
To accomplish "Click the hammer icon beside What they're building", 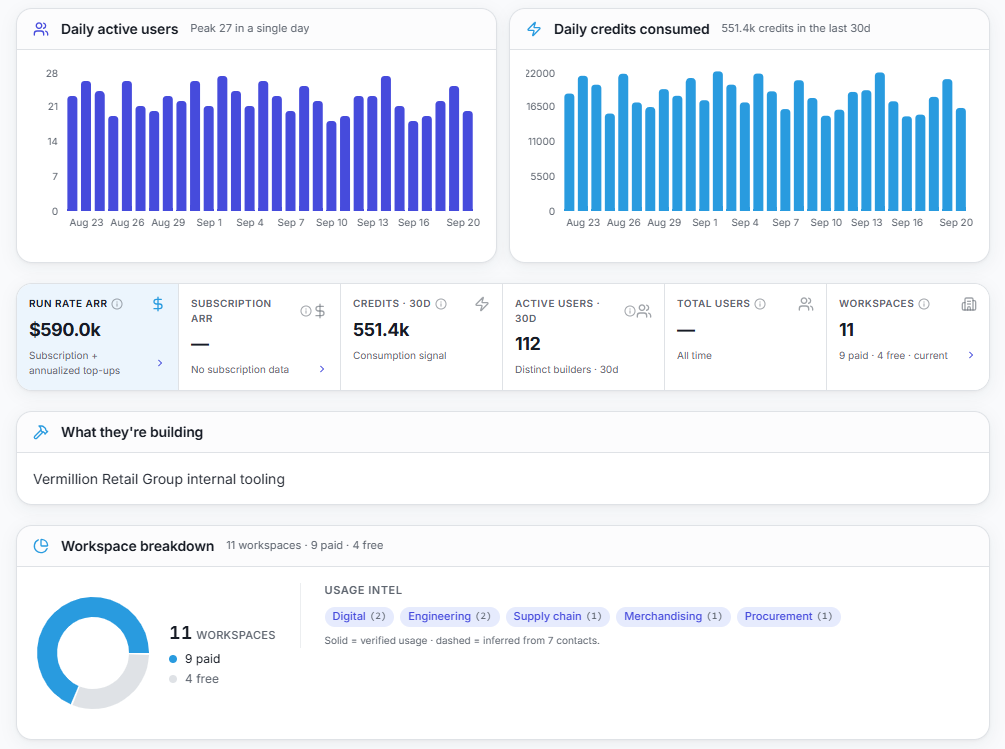I will click(x=41, y=432).
